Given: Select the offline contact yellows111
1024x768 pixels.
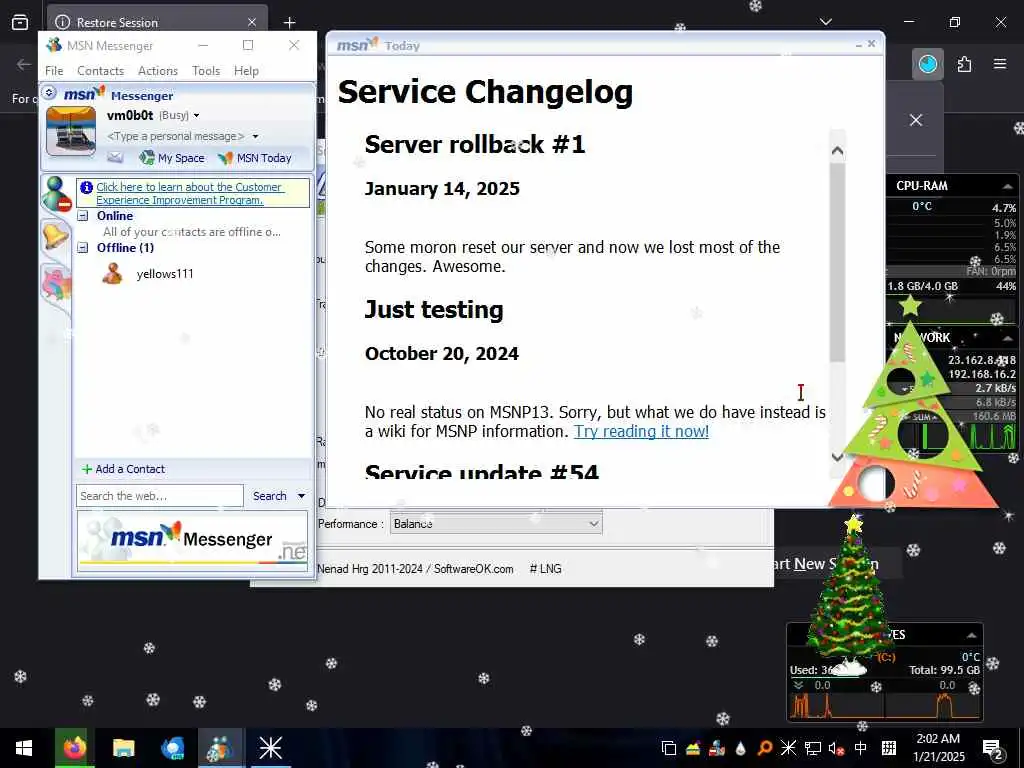Looking at the screenshot, I should click(165, 274).
